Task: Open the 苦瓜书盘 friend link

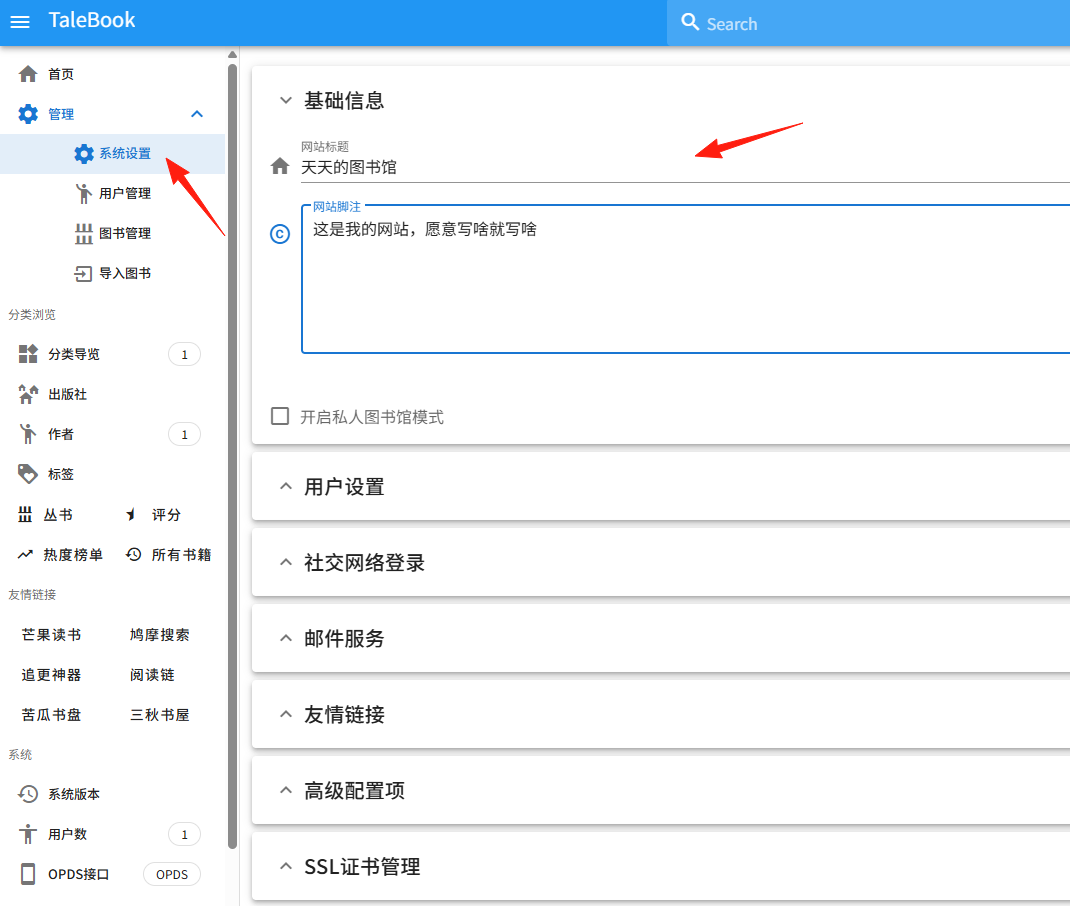Action: click(52, 715)
